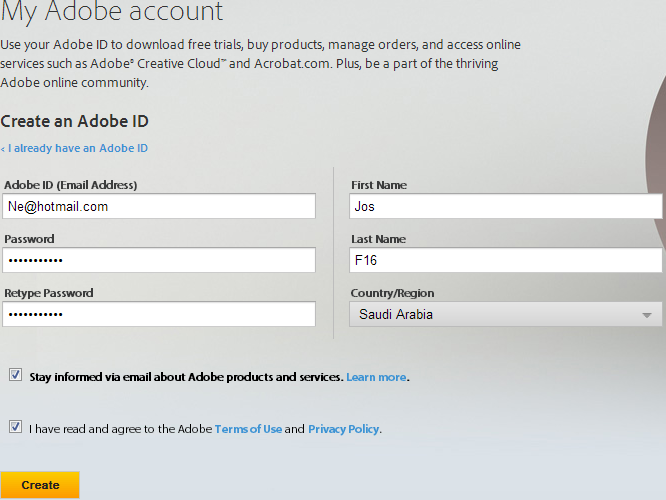
Task: Click the 'Last Name' label text
Action: click(x=378, y=239)
